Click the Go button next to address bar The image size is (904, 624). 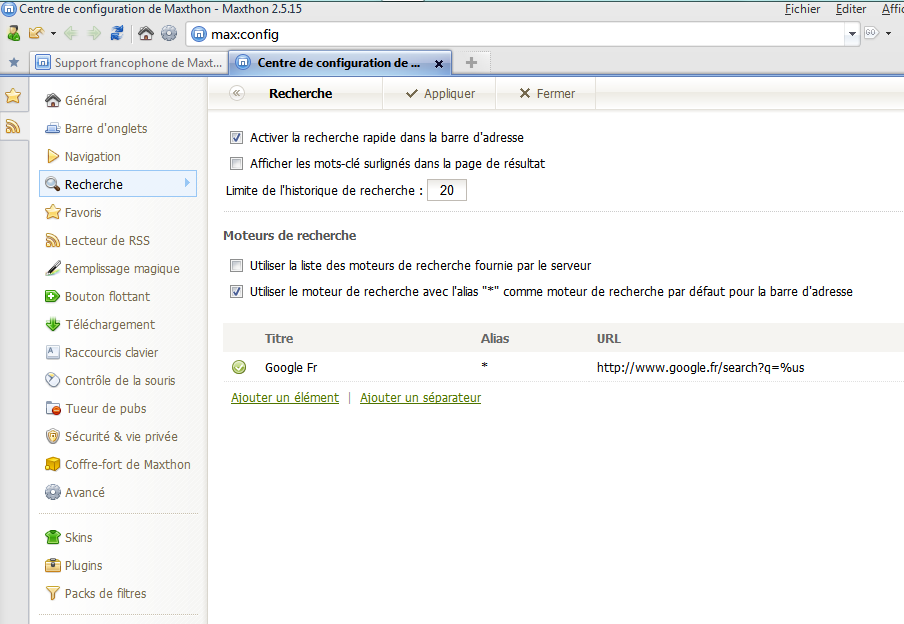[871, 33]
